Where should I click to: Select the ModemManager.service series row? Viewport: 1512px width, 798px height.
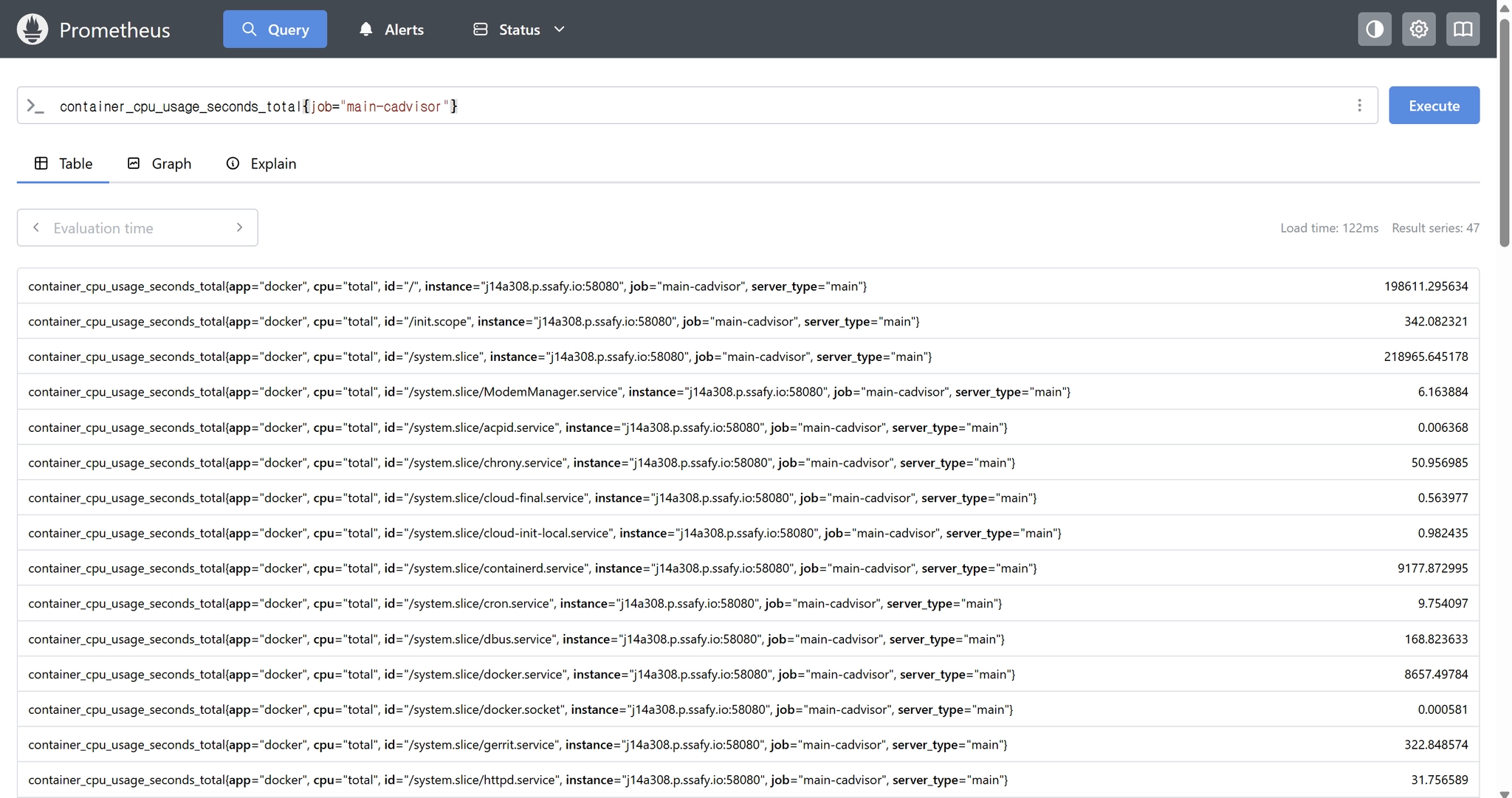tap(748, 392)
